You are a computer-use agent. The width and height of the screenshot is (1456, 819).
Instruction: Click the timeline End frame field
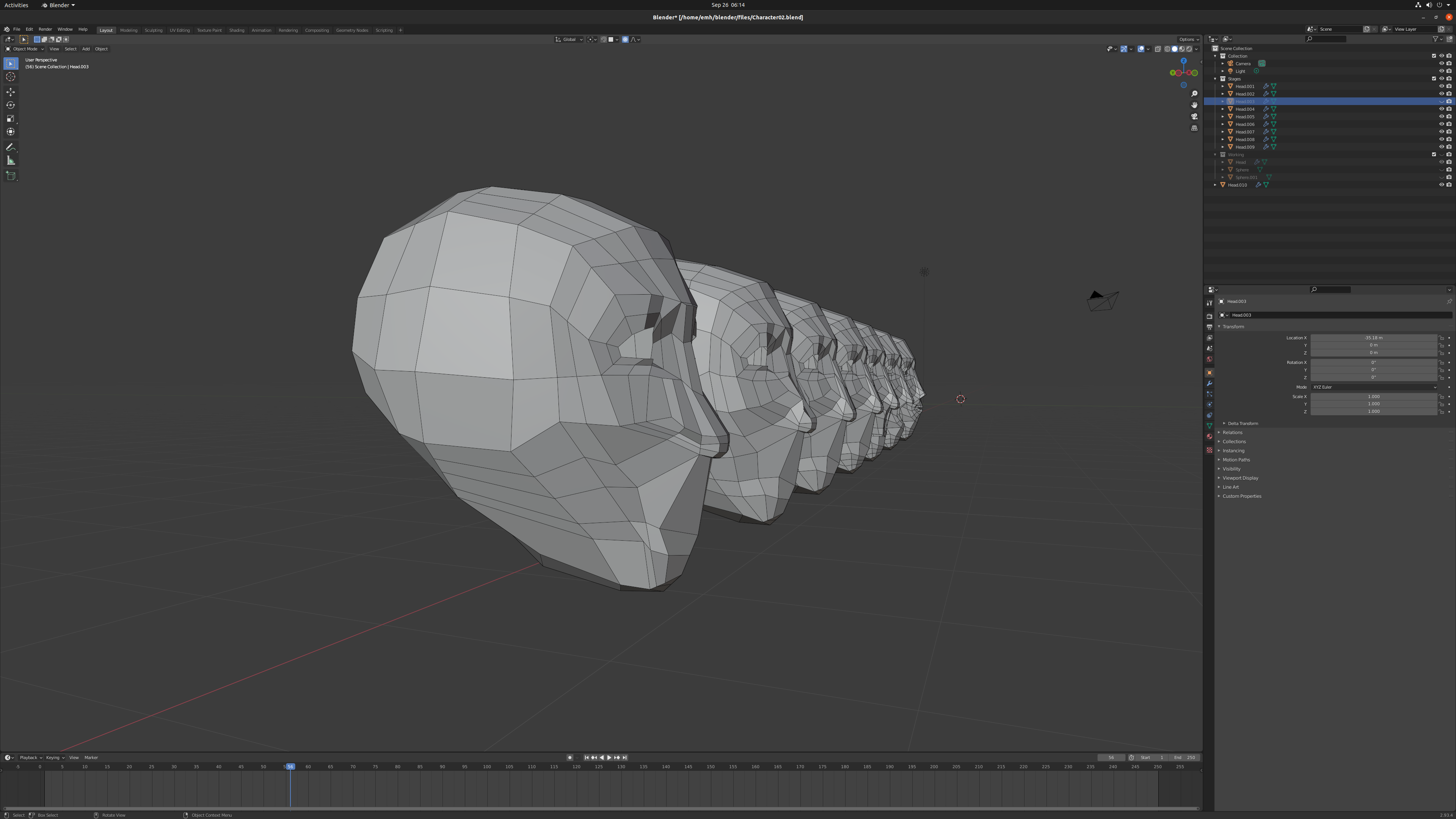(x=1185, y=758)
